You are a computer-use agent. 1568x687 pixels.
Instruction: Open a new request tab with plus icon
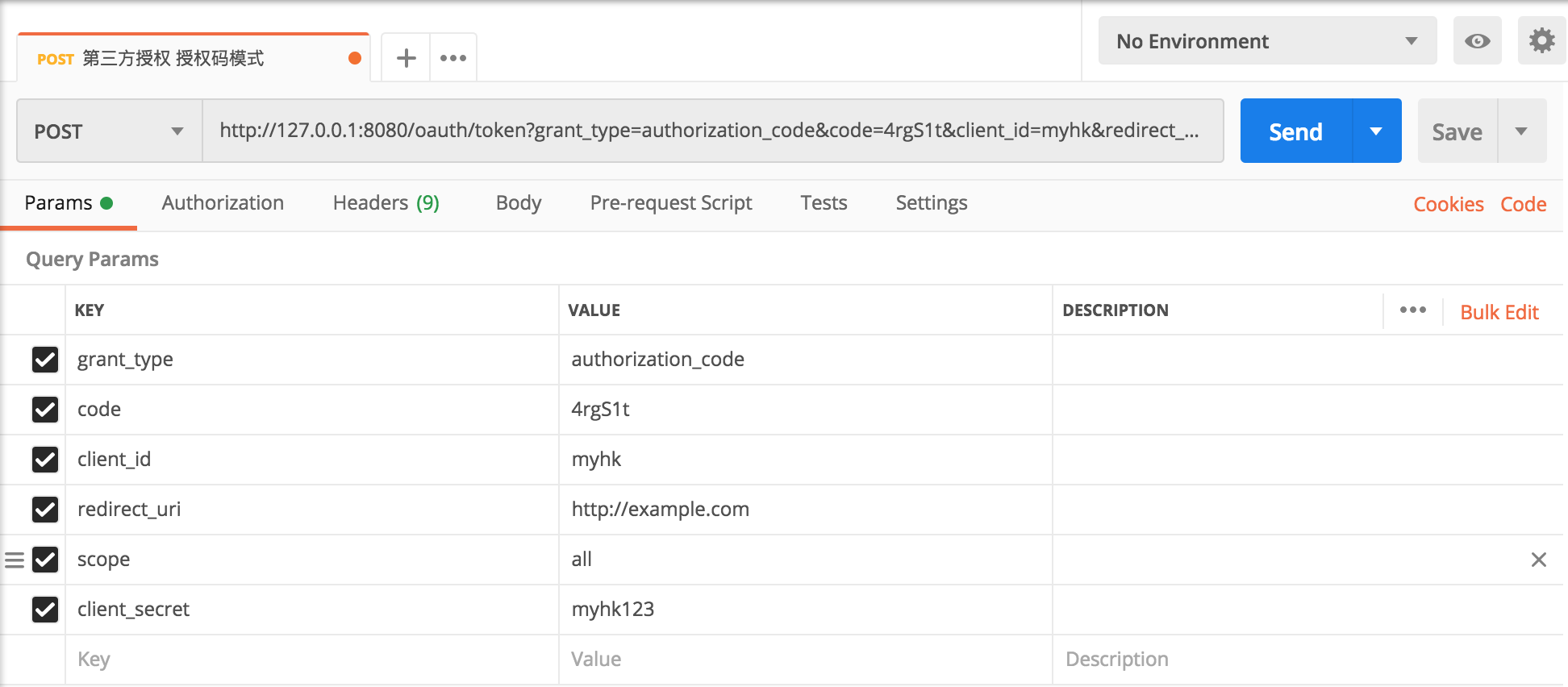(407, 58)
